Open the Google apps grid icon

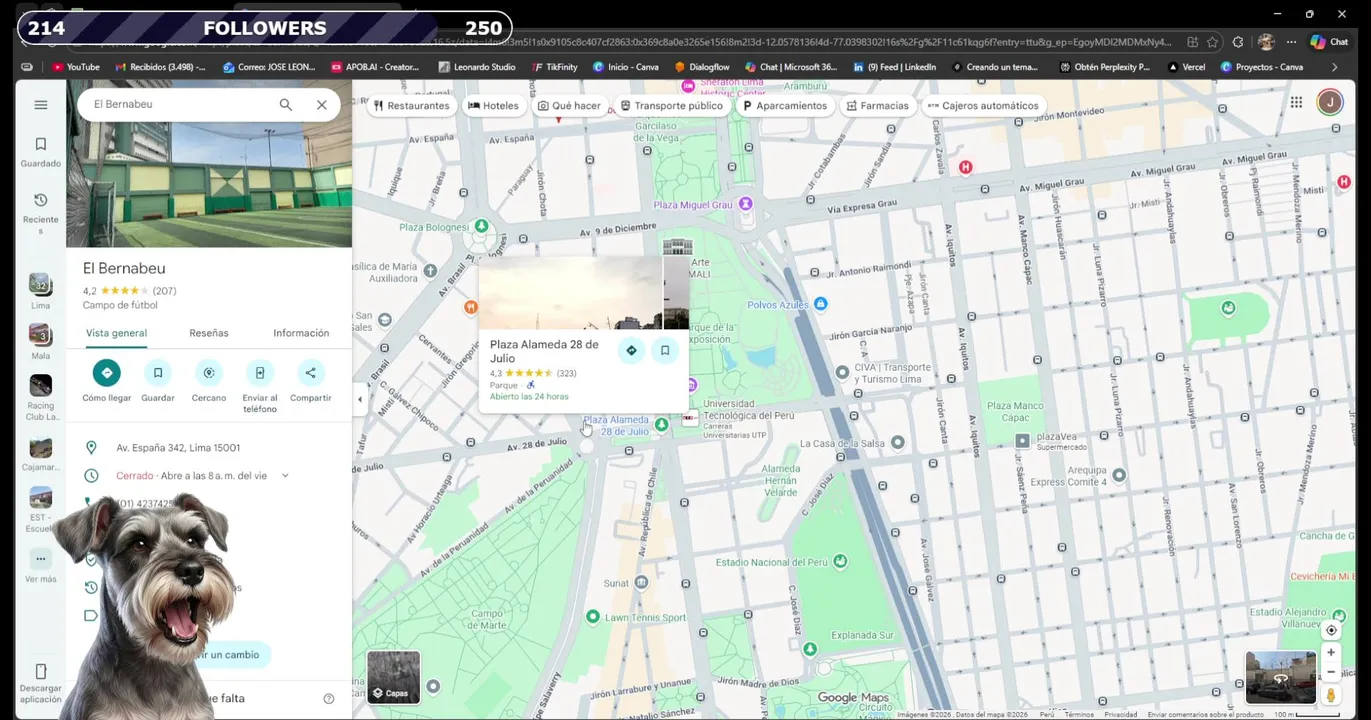pos(1296,102)
